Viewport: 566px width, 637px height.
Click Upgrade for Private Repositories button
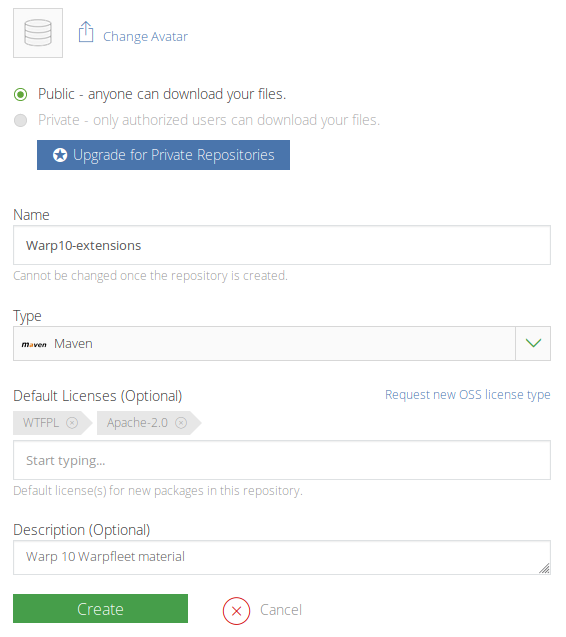pos(163,155)
